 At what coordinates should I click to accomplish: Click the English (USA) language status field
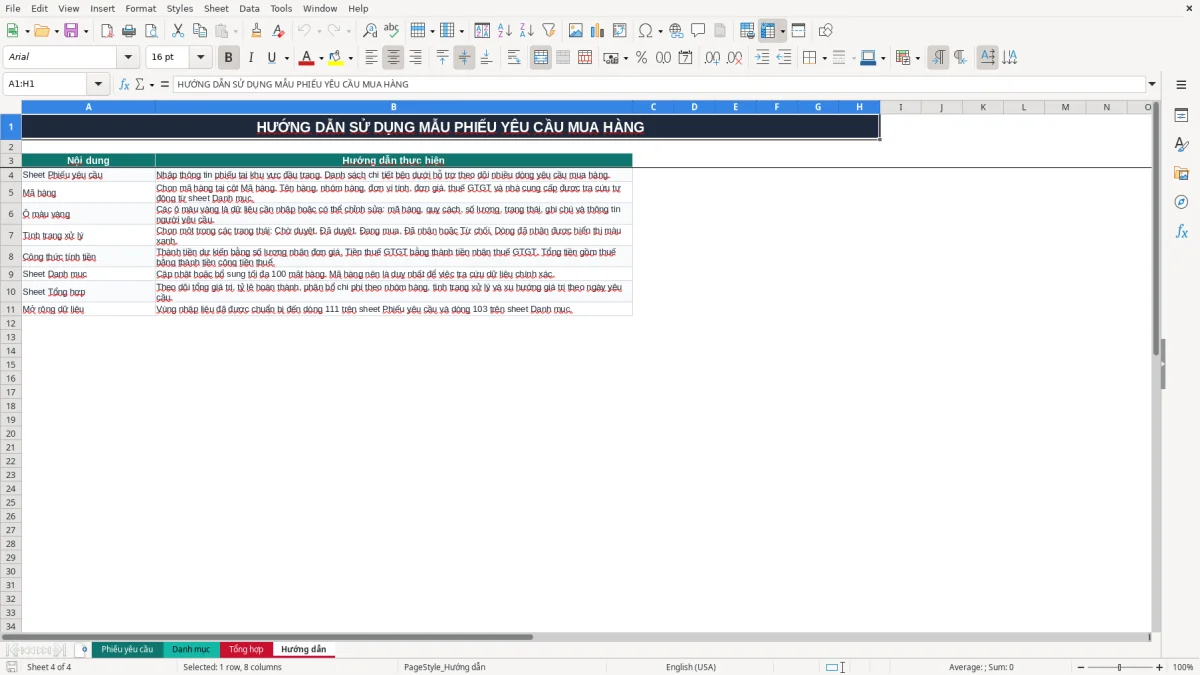(x=691, y=667)
